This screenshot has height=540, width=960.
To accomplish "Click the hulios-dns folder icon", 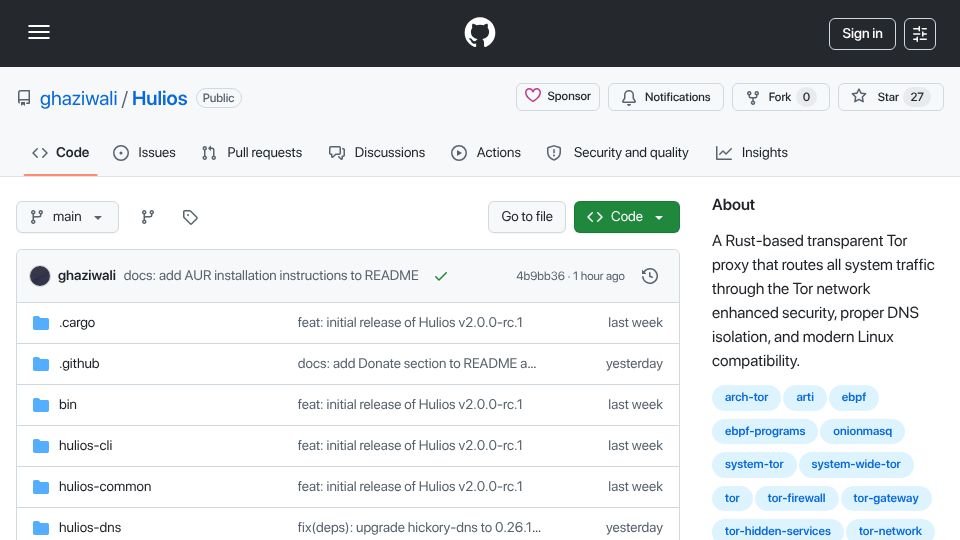I will (x=41, y=528).
